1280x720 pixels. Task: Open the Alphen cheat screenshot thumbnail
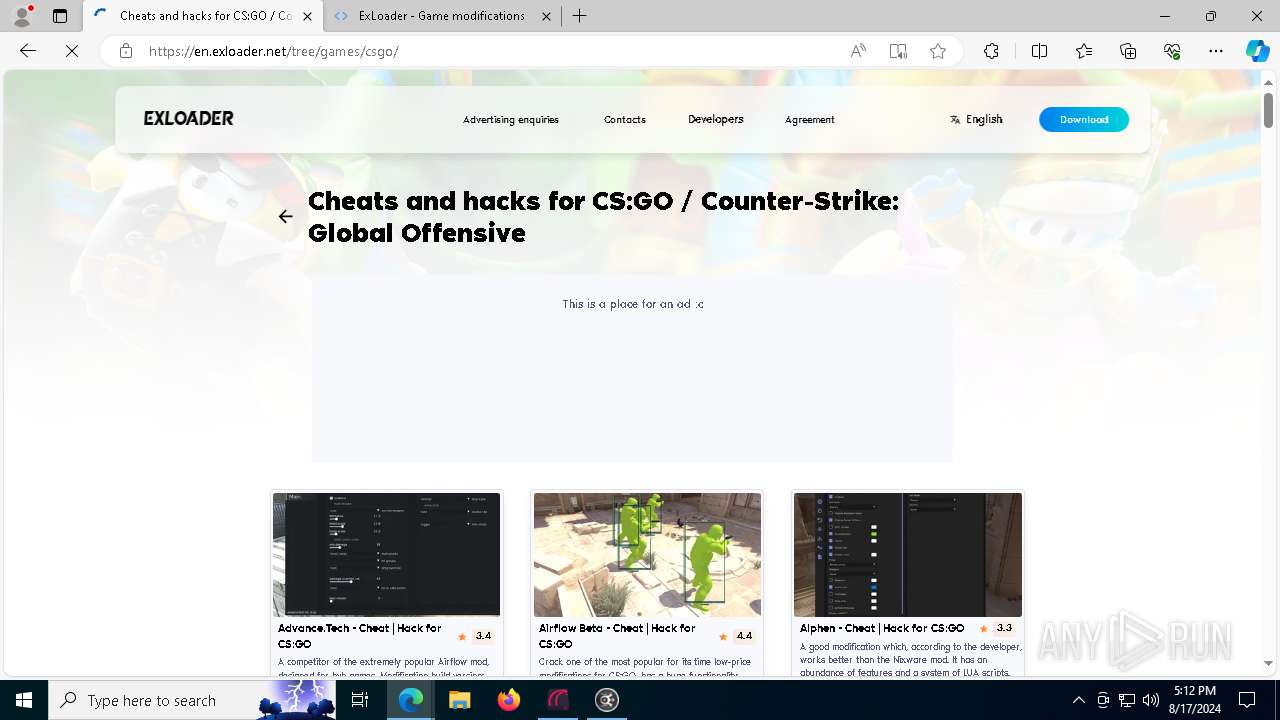pos(908,554)
